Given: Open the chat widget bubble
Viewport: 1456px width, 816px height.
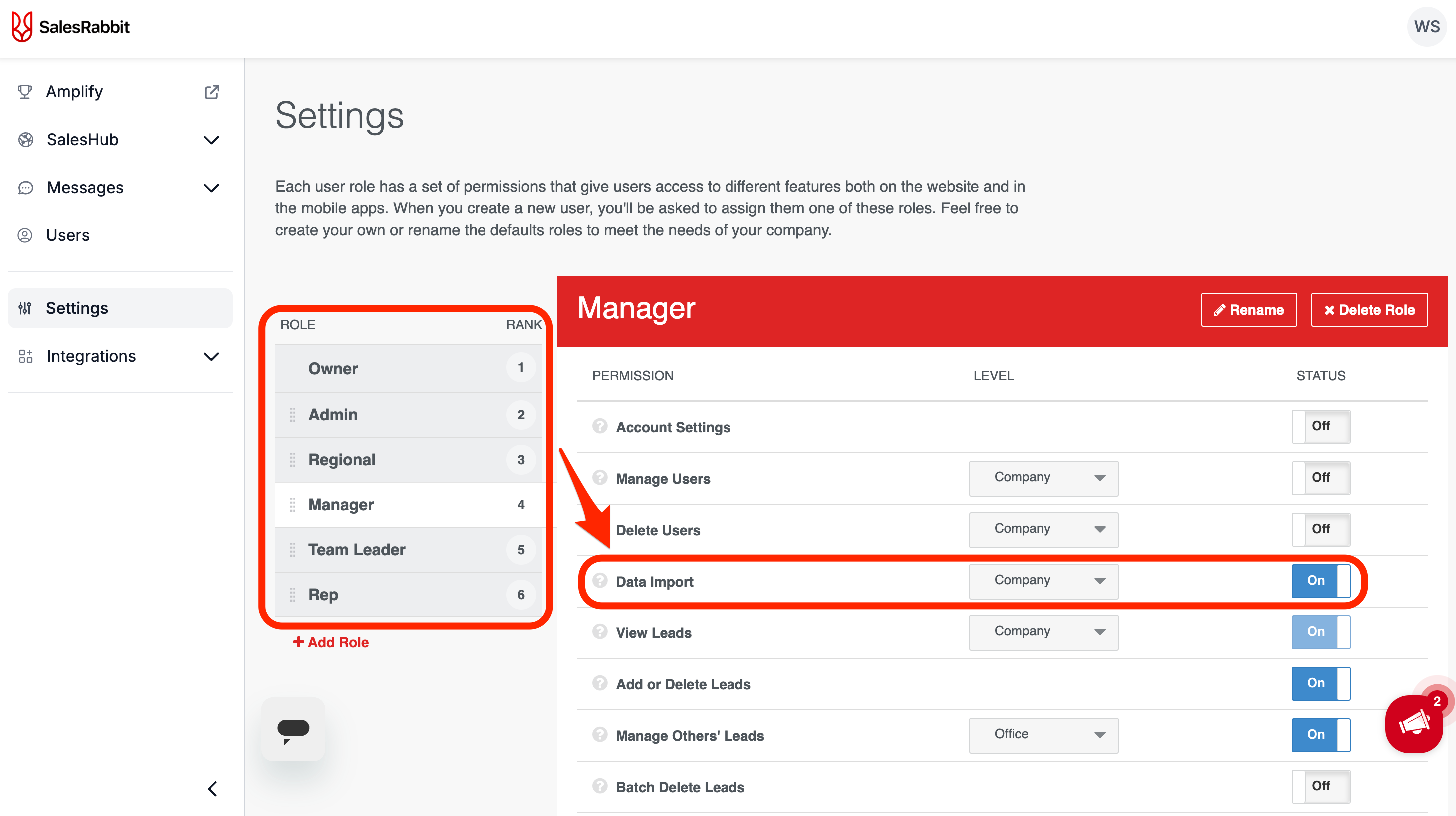Looking at the screenshot, I should point(293,729).
